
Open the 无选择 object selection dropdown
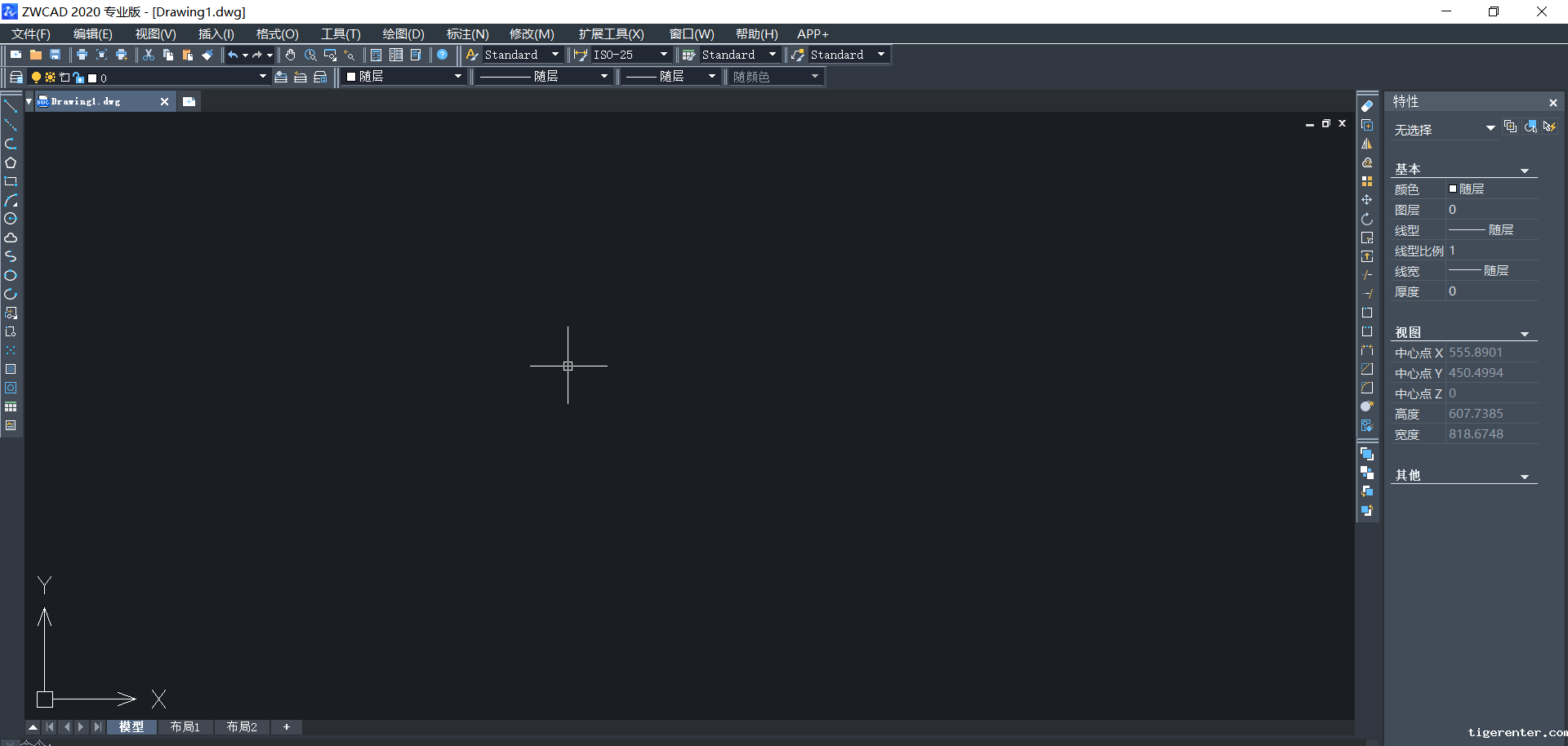click(x=1490, y=128)
